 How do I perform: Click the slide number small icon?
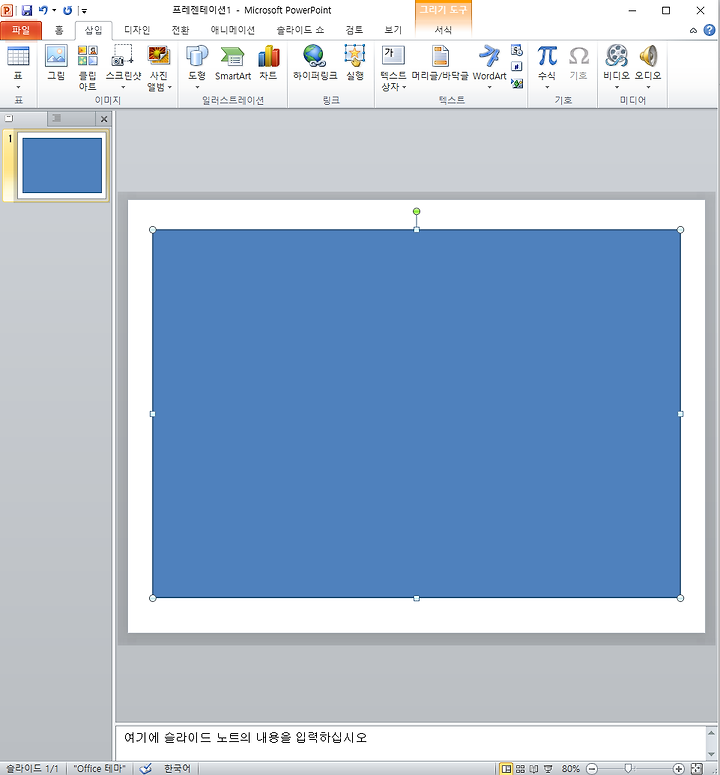[517, 66]
